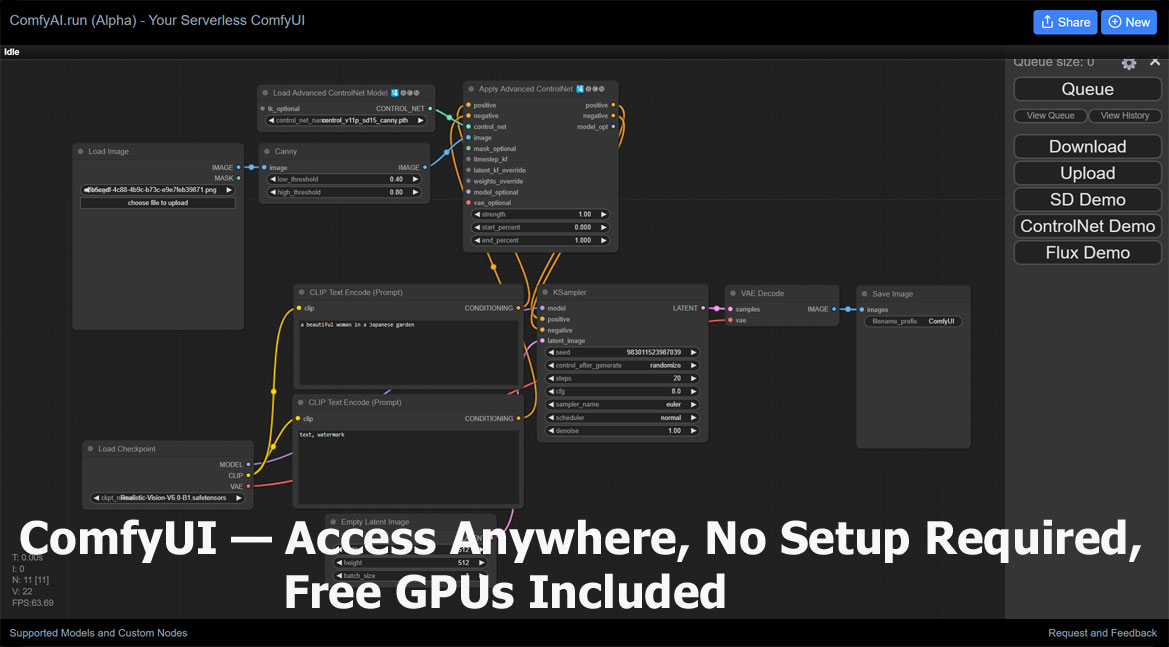The height and width of the screenshot is (647, 1169).
Task: Open the control_after_generate selector
Action: coord(621,366)
